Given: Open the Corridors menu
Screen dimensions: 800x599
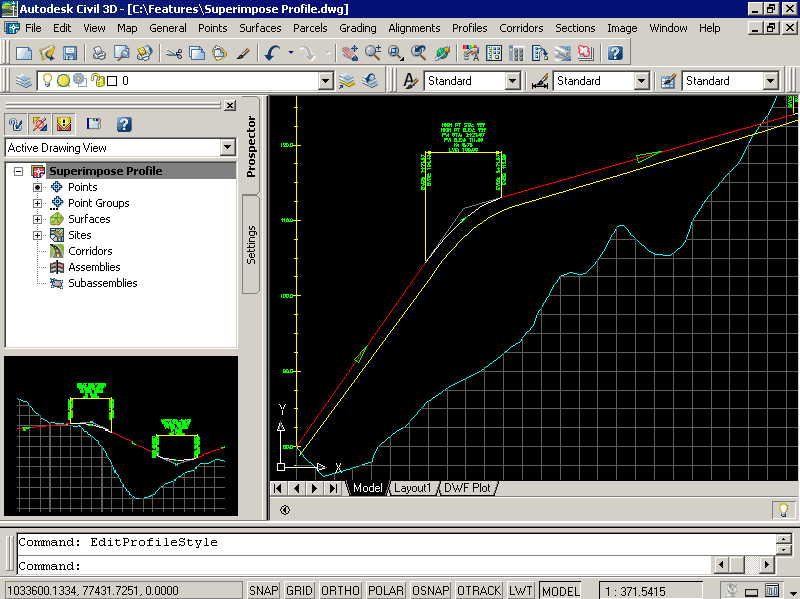Looking at the screenshot, I should point(521,28).
